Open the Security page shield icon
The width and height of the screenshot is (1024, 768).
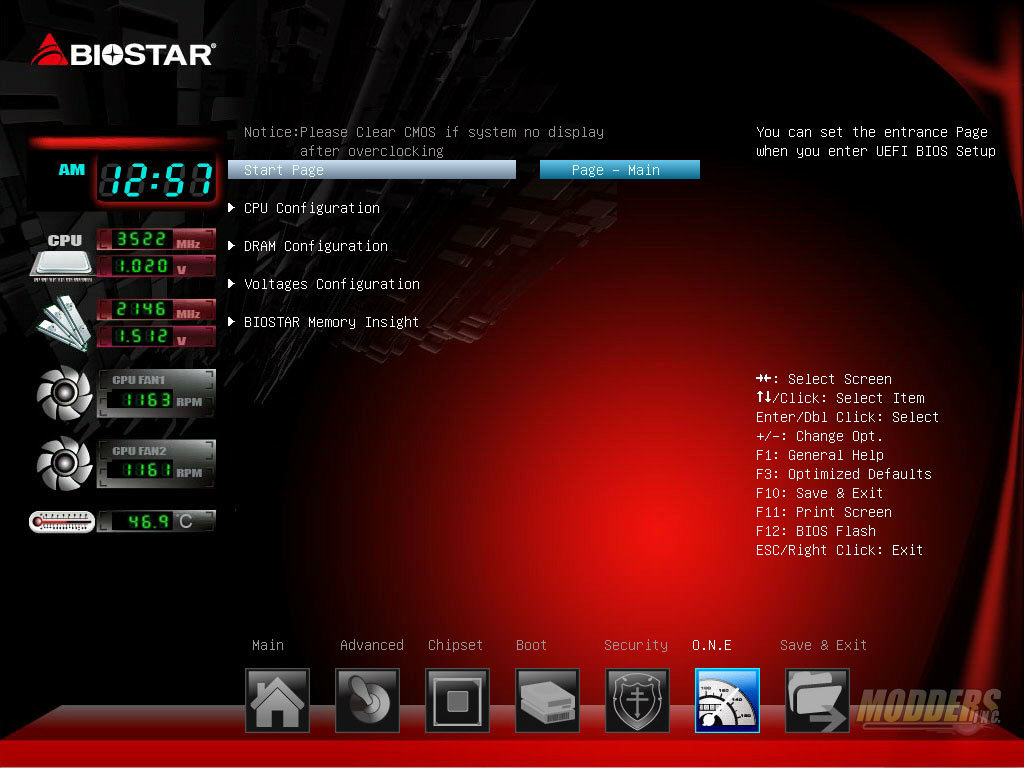point(637,700)
